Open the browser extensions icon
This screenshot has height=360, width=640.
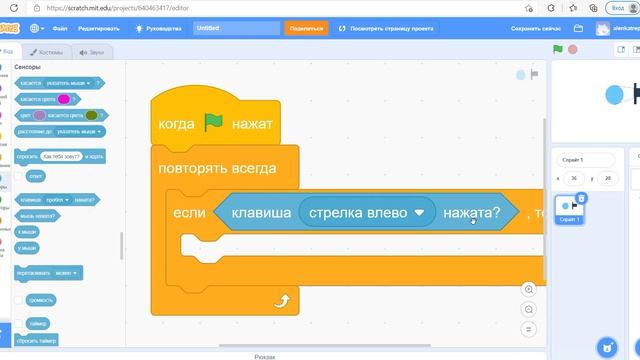551,8
